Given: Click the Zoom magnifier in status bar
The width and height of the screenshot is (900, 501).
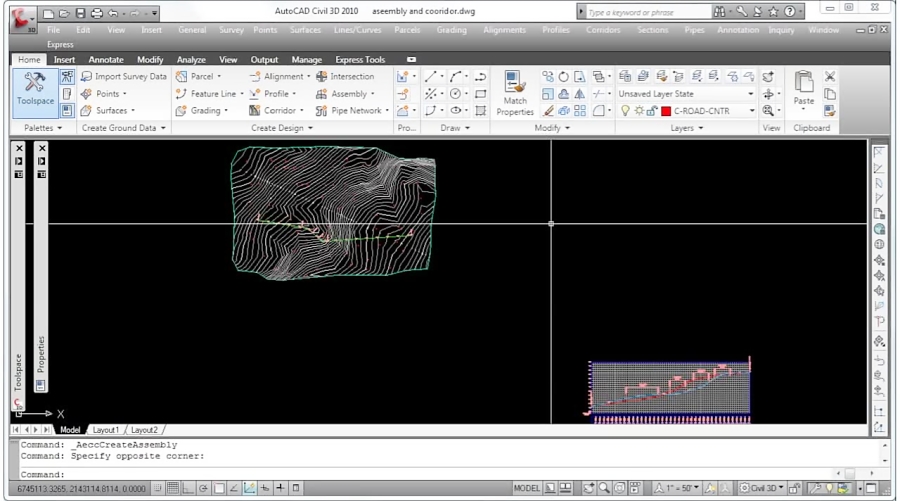Looking at the screenshot, I should click(x=604, y=488).
